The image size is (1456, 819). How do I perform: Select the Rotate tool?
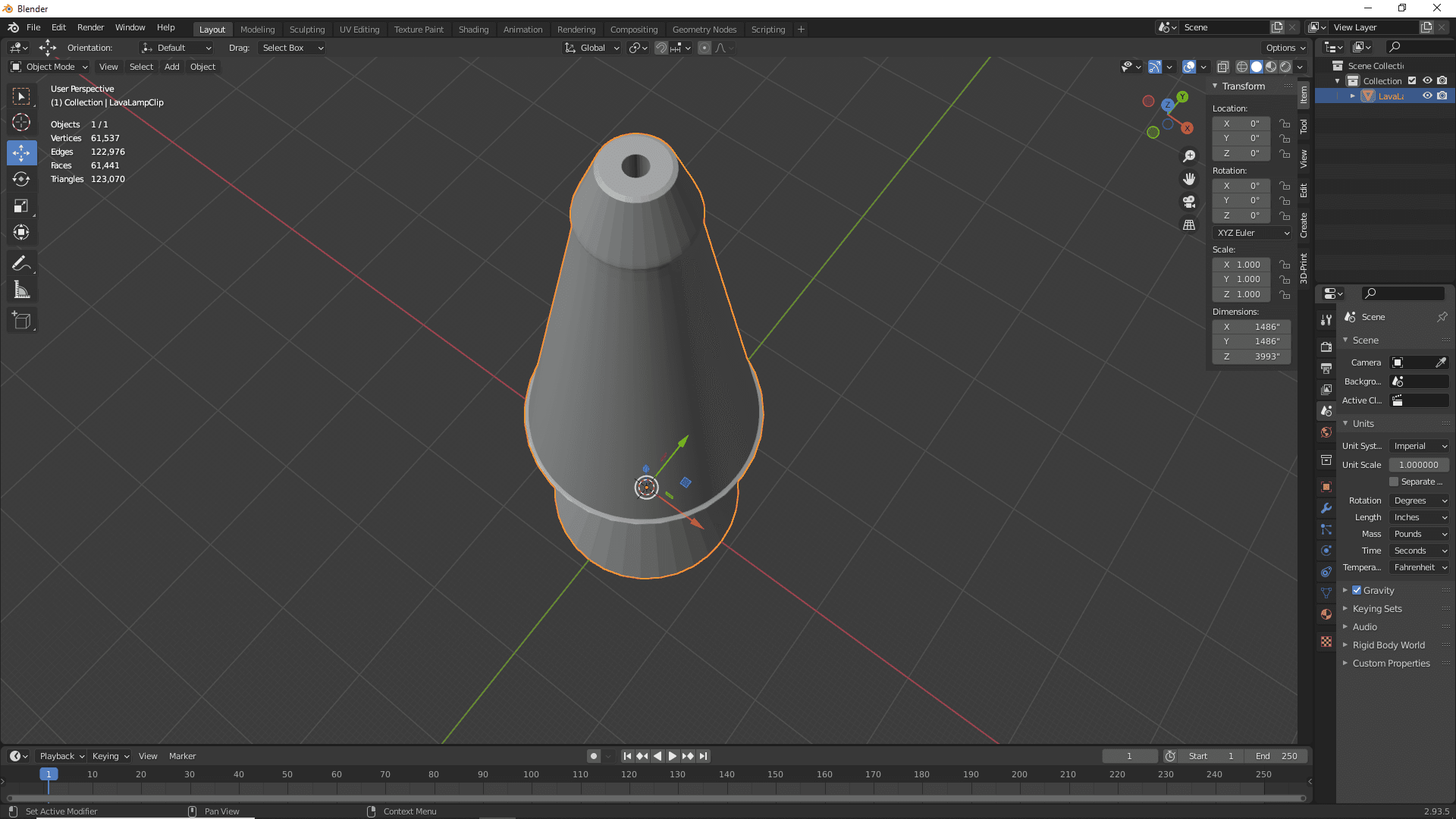click(x=21, y=179)
